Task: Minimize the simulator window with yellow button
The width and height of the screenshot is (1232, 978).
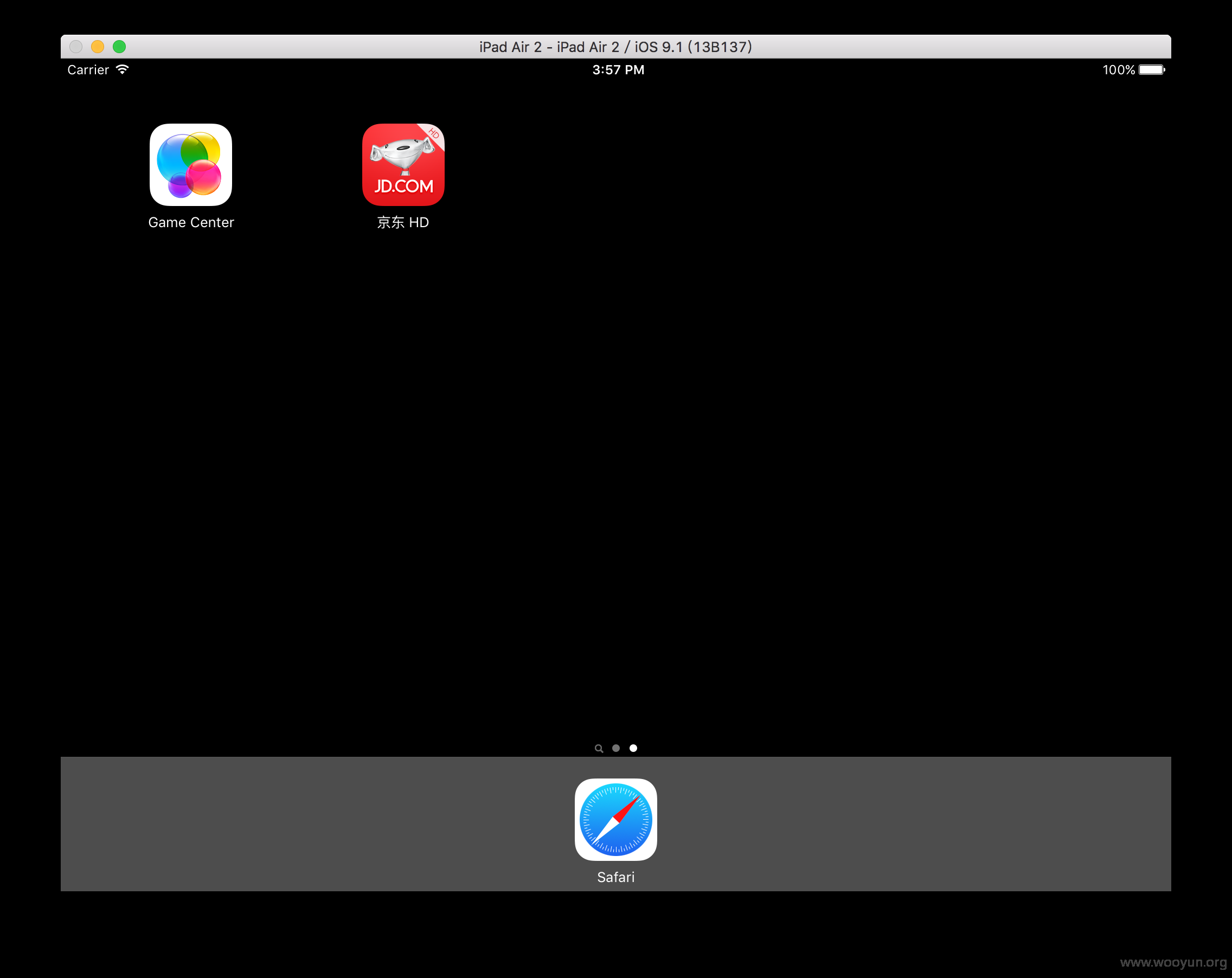Action: coord(98,47)
